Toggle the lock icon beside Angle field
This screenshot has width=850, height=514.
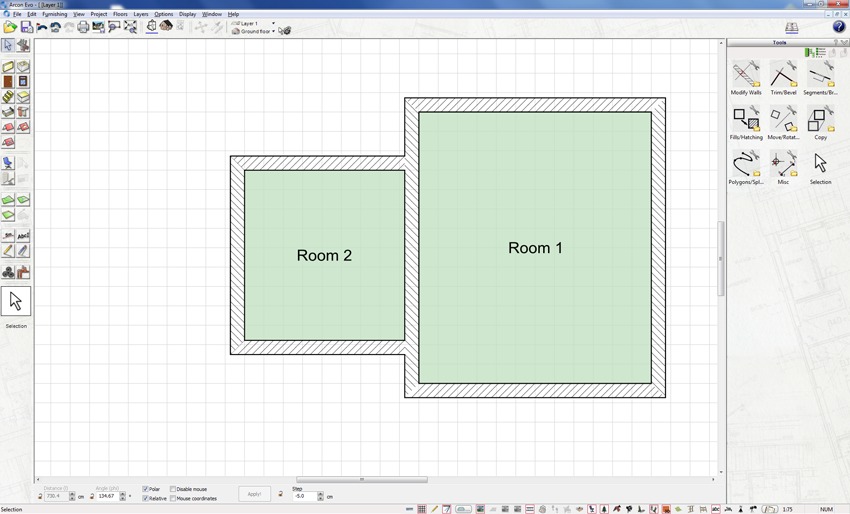coord(92,496)
